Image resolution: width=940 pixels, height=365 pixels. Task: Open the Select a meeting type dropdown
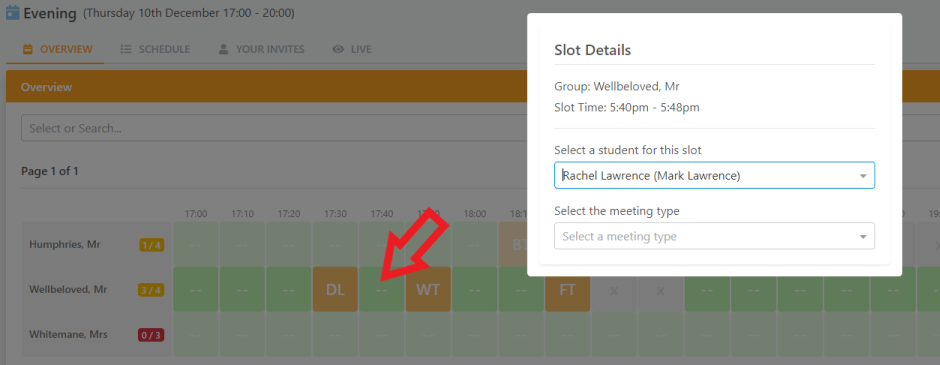coord(715,236)
